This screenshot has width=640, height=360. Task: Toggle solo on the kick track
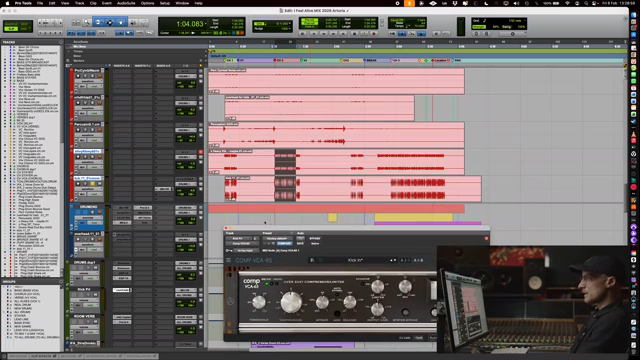(x=92, y=184)
